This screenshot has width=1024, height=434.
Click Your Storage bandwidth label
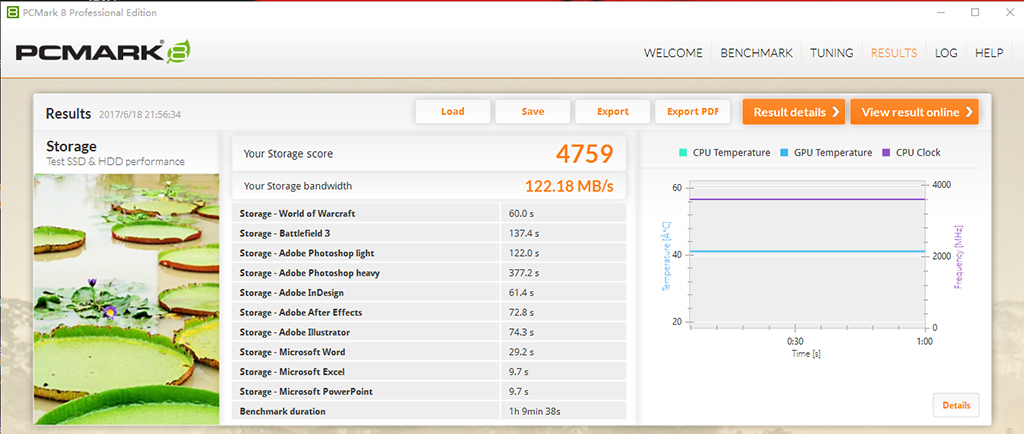pyautogui.click(x=298, y=186)
